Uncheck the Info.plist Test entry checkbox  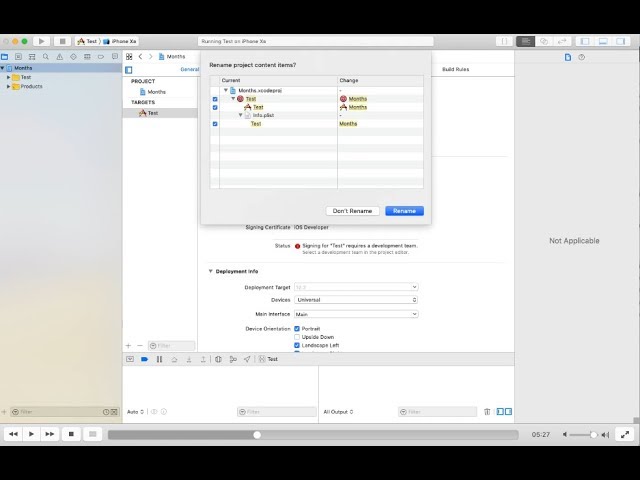click(x=215, y=124)
